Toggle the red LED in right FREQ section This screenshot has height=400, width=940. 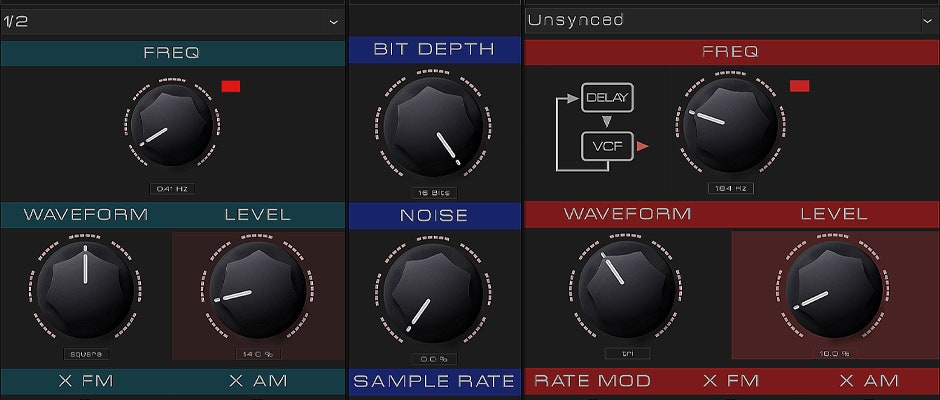click(x=799, y=86)
